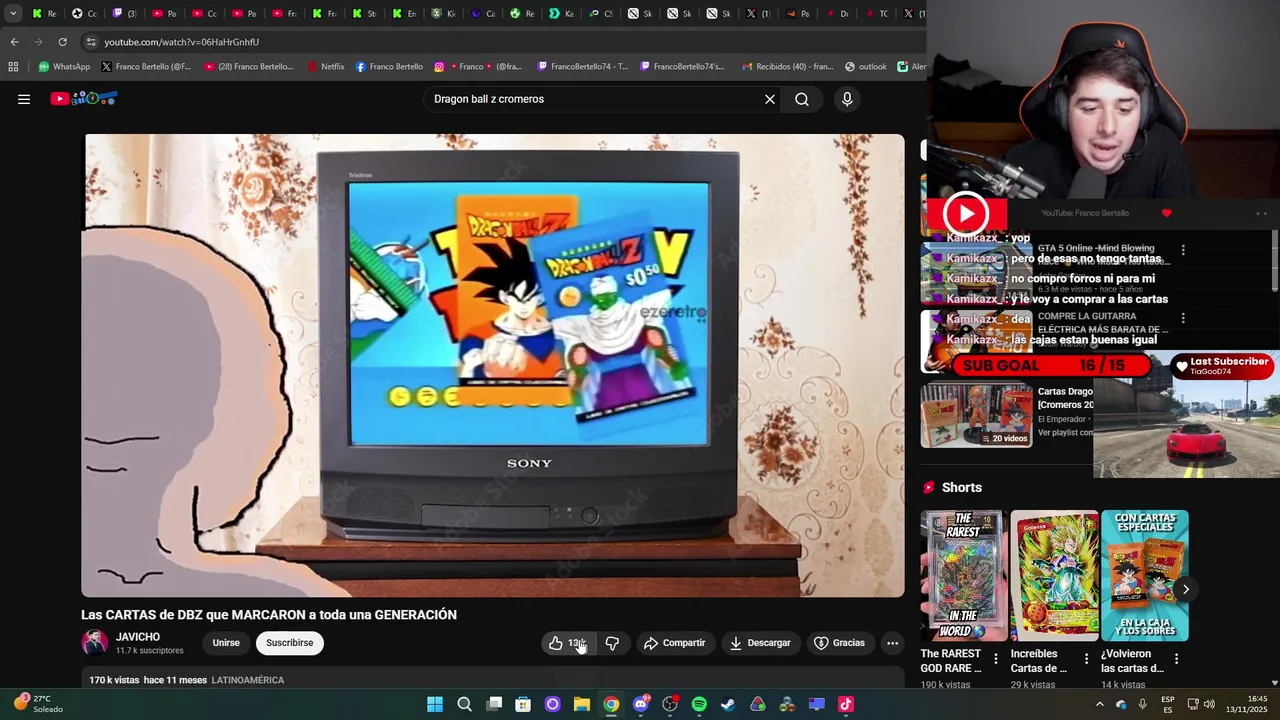Click the Gracias button

tap(839, 643)
